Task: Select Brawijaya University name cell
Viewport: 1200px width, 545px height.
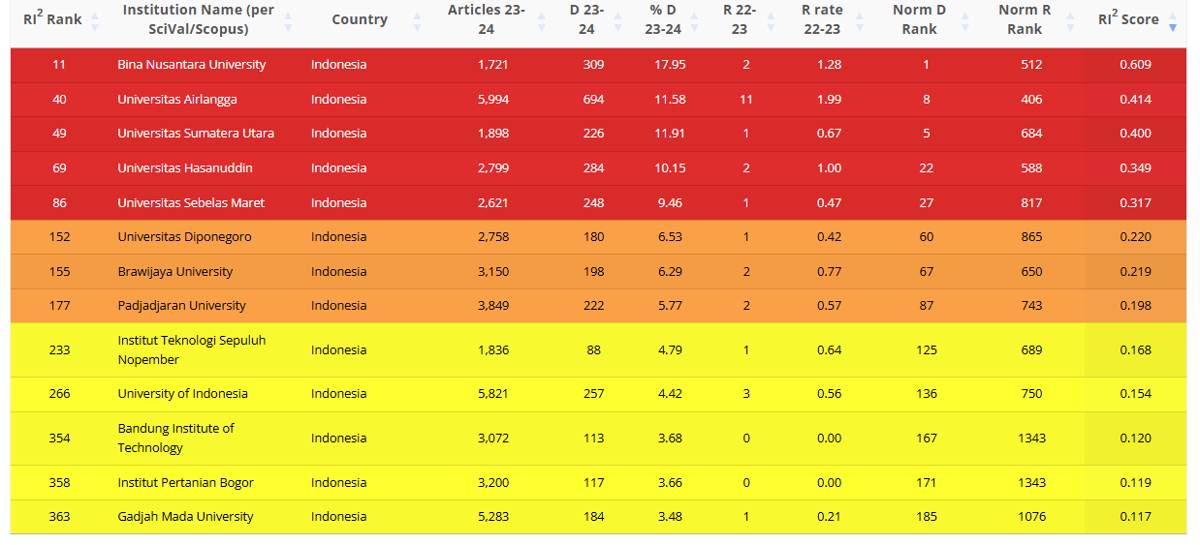Action: 175,271
